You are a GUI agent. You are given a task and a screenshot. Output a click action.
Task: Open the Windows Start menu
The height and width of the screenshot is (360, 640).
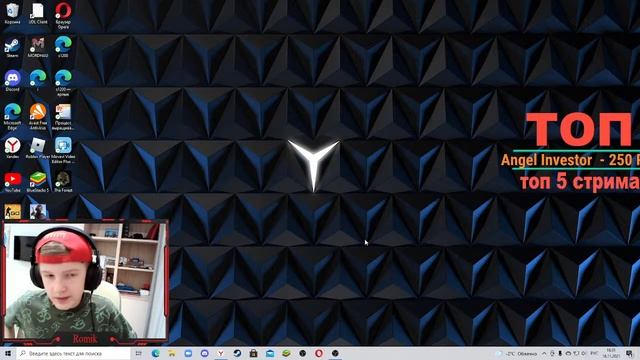(x=8, y=353)
